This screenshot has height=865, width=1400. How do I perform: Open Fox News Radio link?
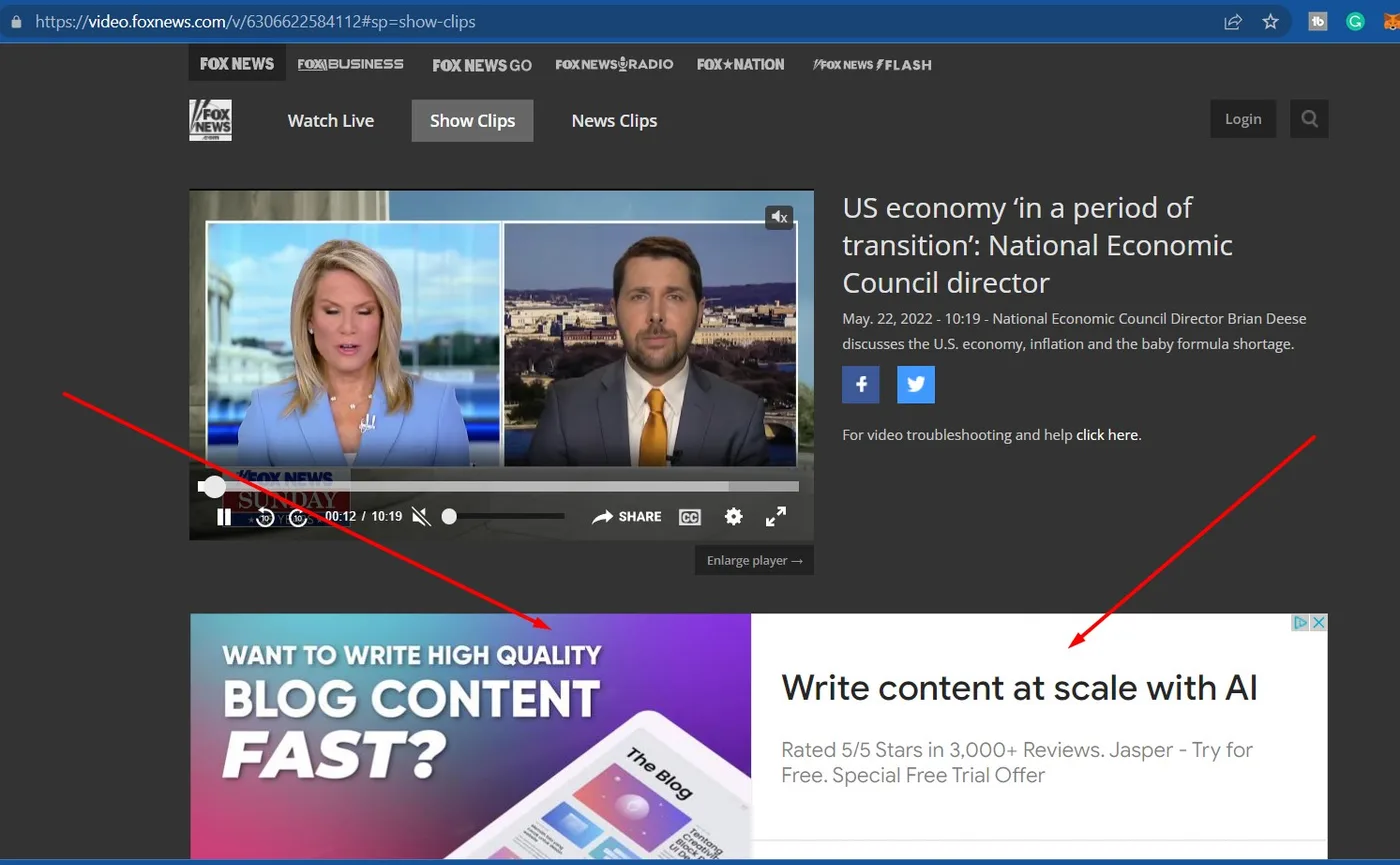click(614, 64)
